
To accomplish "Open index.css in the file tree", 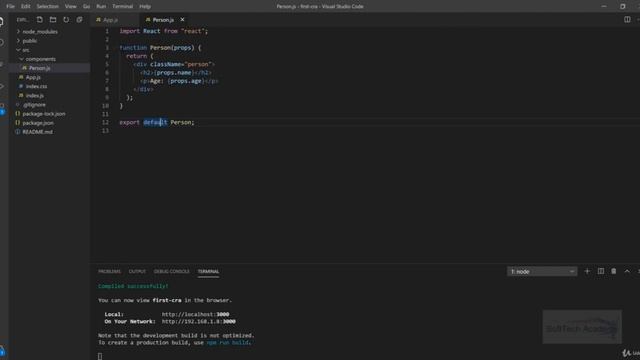I will [36, 86].
